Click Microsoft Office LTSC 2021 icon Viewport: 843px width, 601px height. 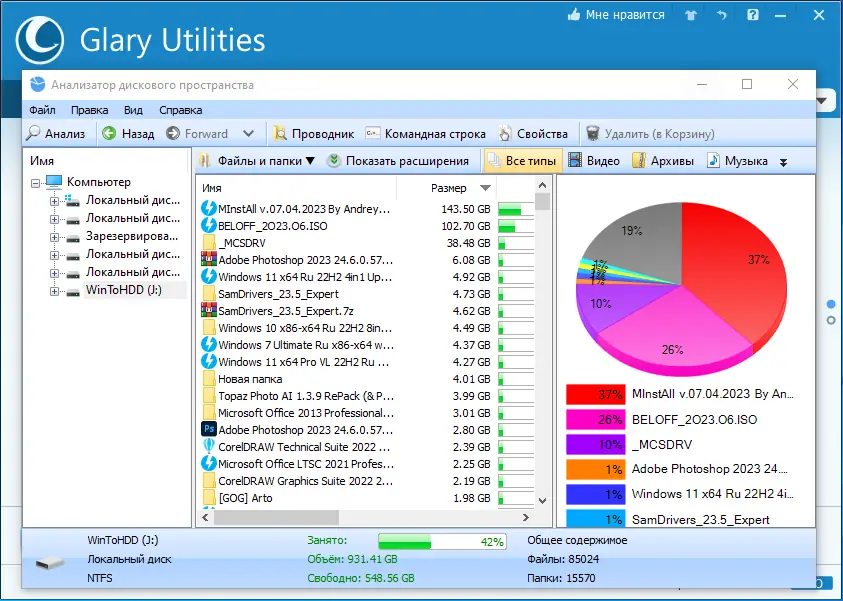pos(209,463)
